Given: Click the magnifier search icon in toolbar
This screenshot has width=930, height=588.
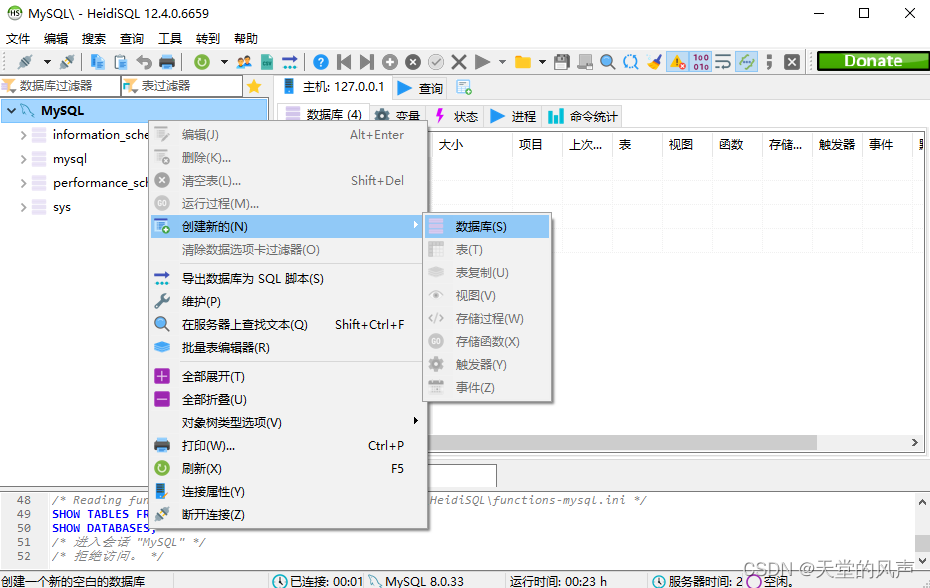Looking at the screenshot, I should click(607, 61).
